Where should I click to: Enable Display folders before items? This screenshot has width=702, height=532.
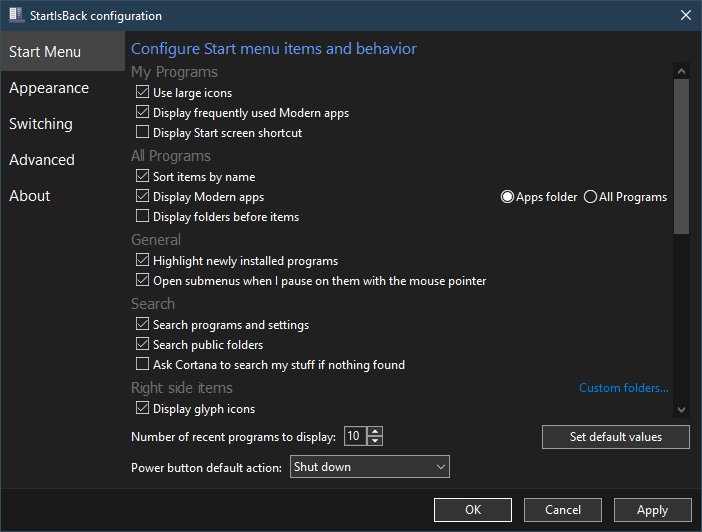142,216
